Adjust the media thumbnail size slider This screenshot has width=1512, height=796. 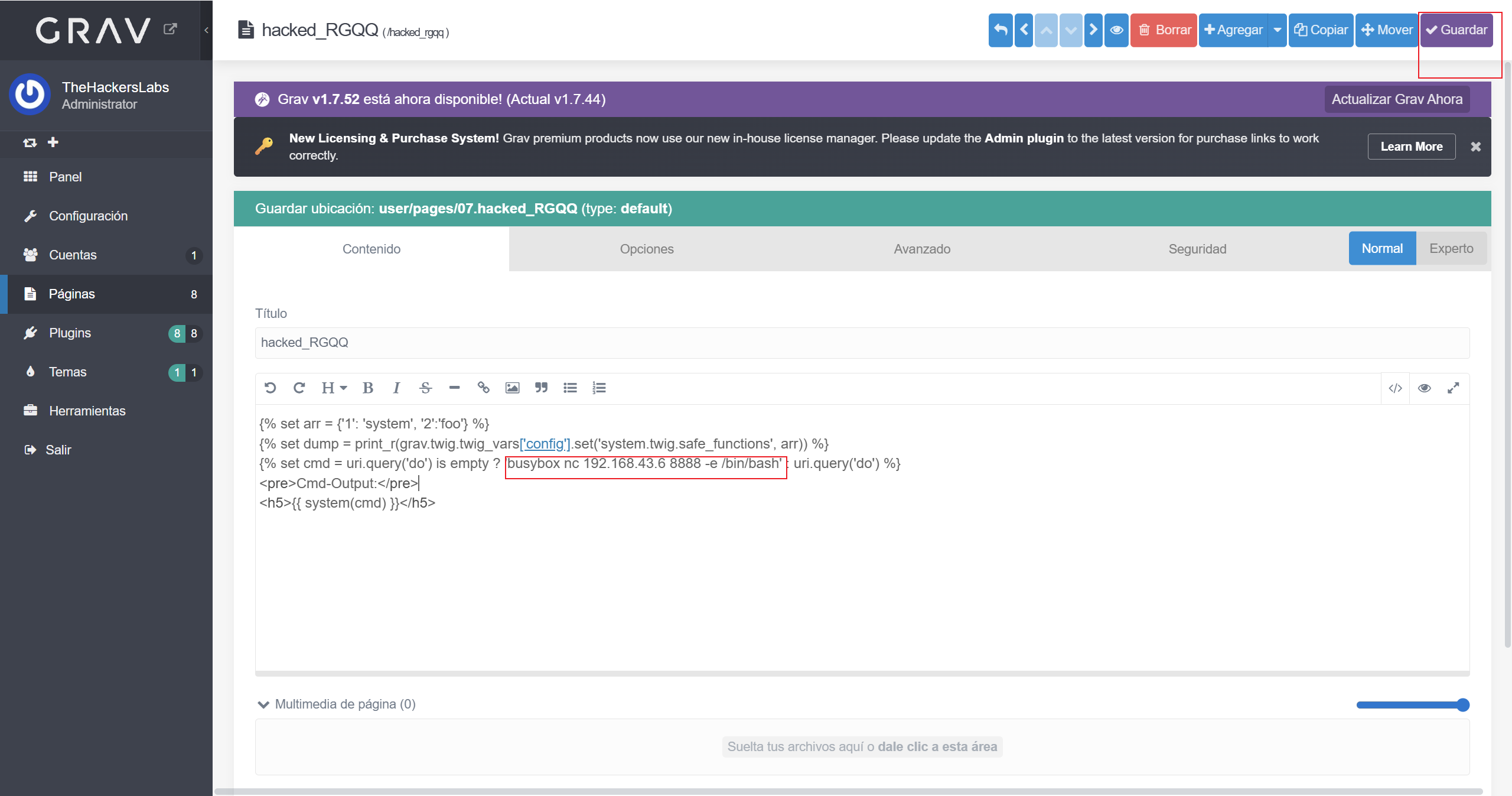click(x=1413, y=704)
